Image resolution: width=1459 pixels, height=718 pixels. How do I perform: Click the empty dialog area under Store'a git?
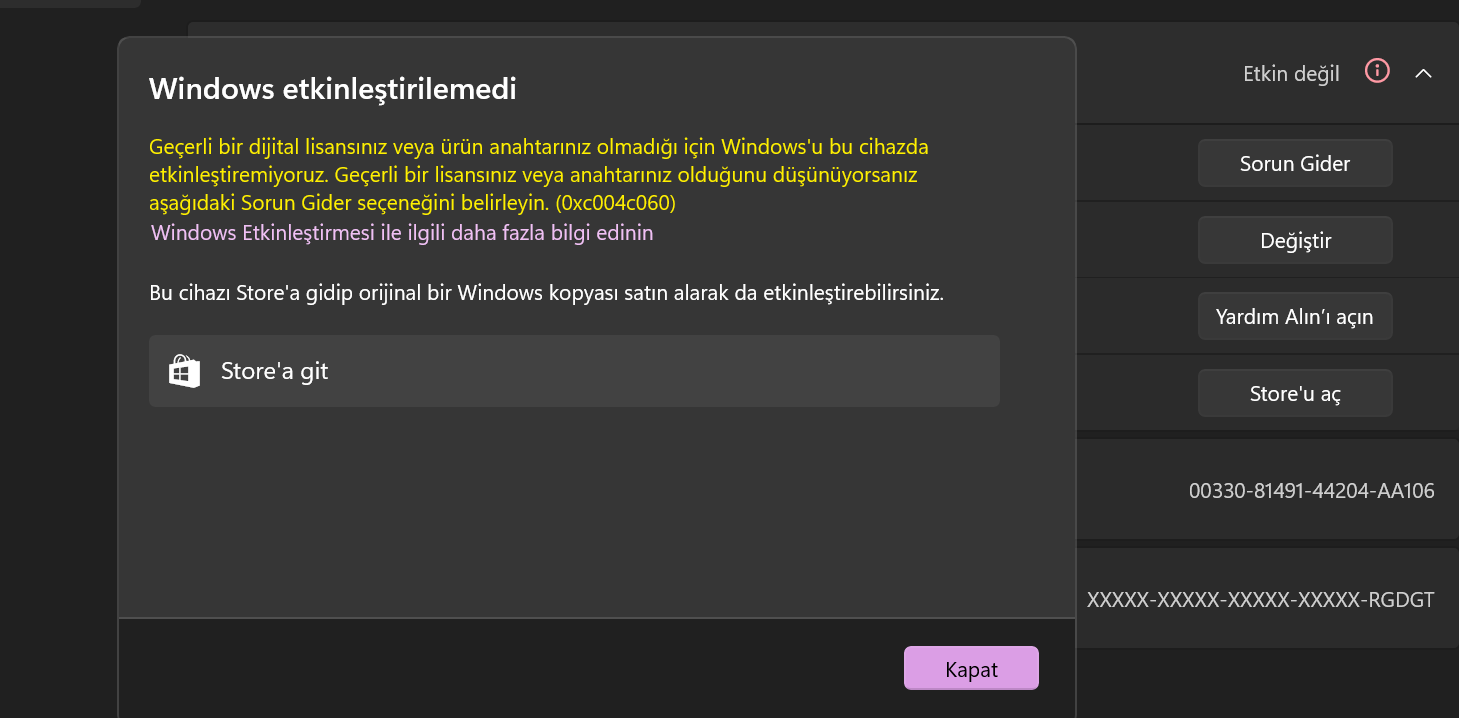point(596,510)
